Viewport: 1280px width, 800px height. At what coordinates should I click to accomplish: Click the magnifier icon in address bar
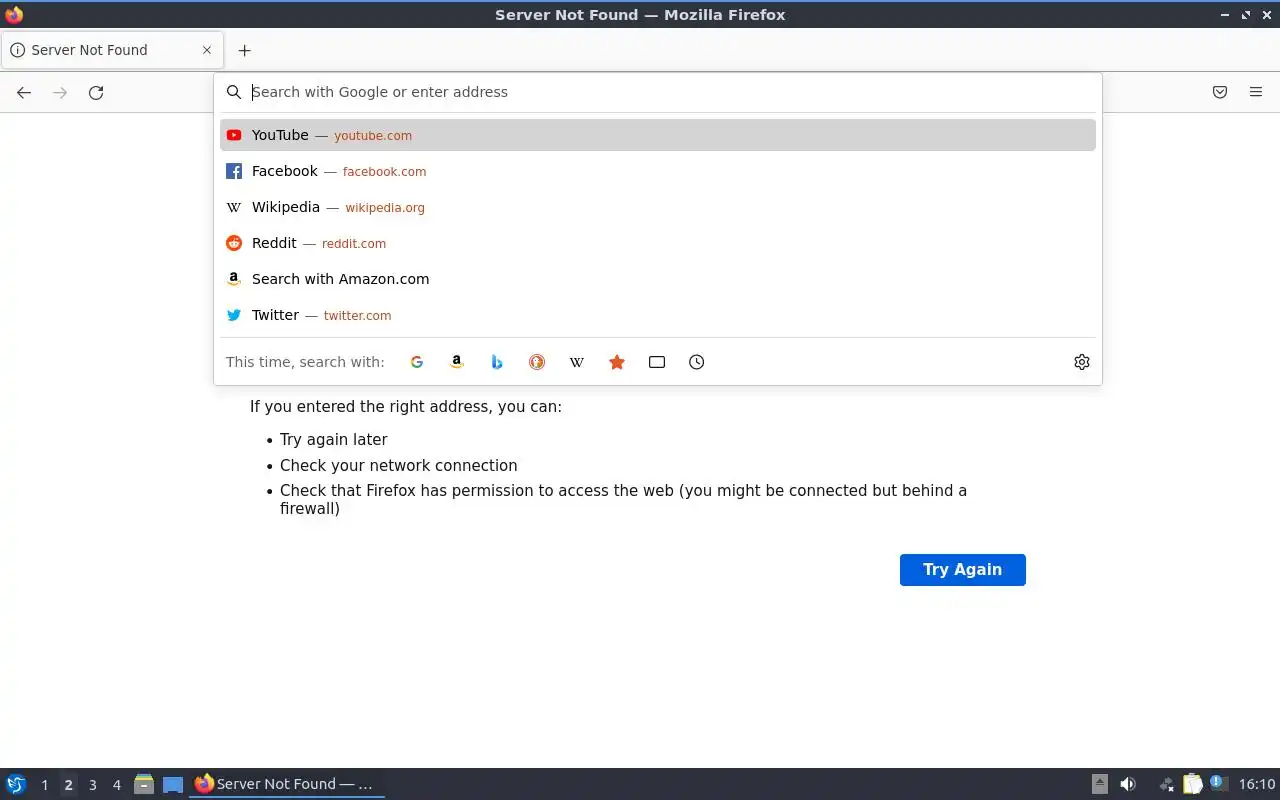pos(234,92)
